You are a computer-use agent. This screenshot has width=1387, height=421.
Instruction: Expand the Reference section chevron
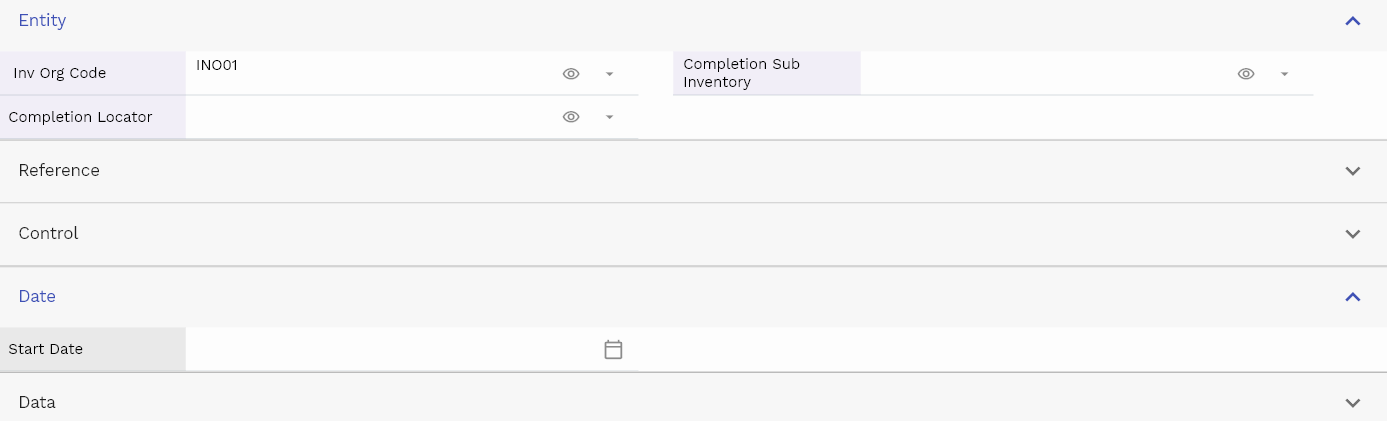click(1353, 171)
